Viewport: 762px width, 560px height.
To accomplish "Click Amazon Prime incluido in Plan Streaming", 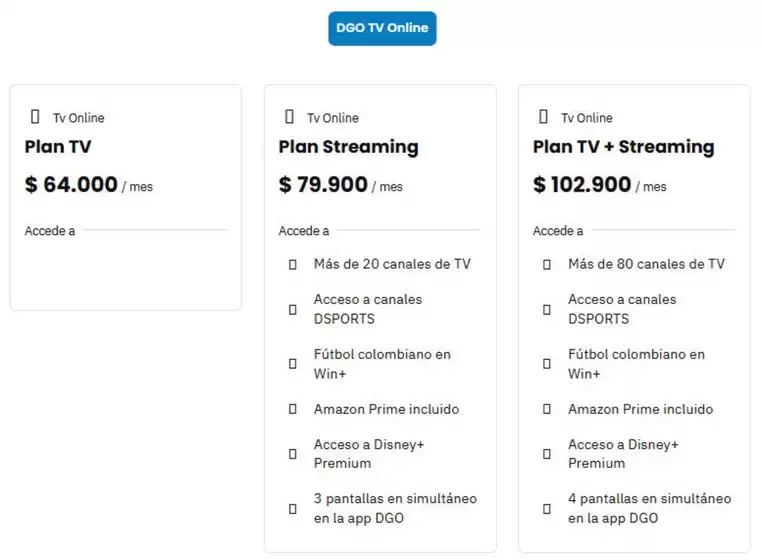I will (x=386, y=409).
